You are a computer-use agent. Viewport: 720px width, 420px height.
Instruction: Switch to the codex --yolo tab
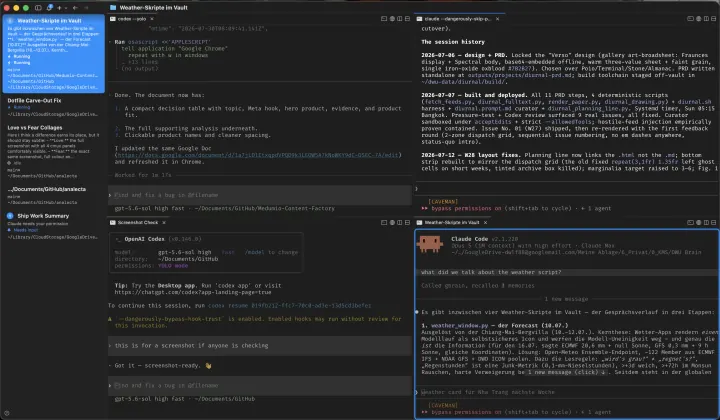click(132, 19)
